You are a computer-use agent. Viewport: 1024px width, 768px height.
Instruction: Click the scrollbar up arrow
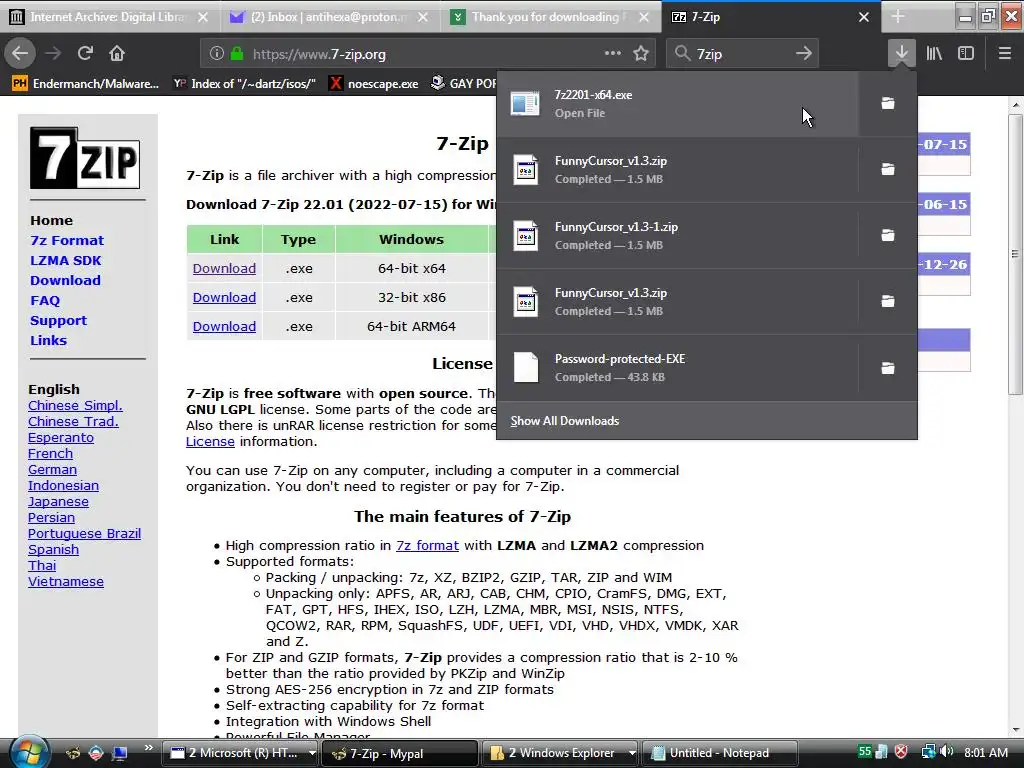(1015, 104)
